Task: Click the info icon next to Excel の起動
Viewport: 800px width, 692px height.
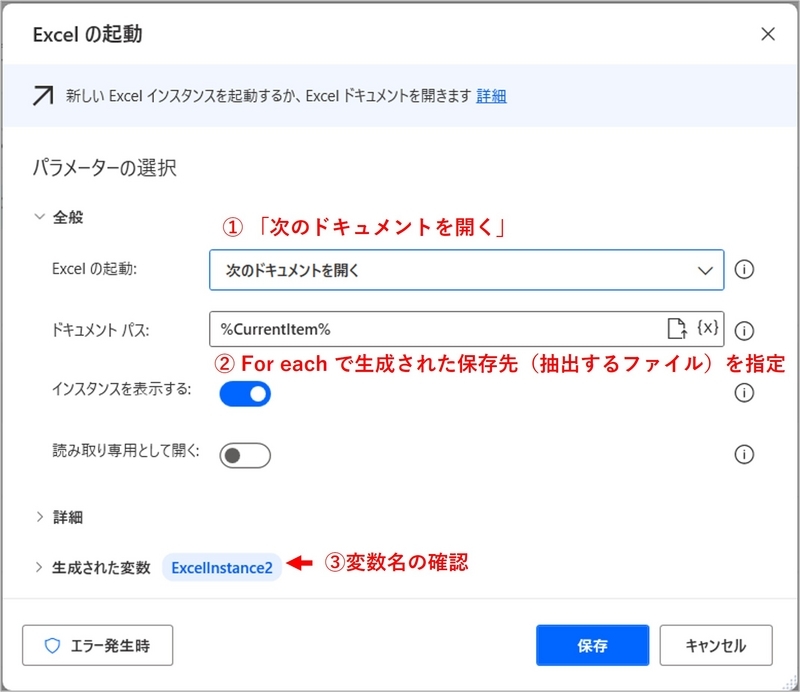Action: click(744, 268)
